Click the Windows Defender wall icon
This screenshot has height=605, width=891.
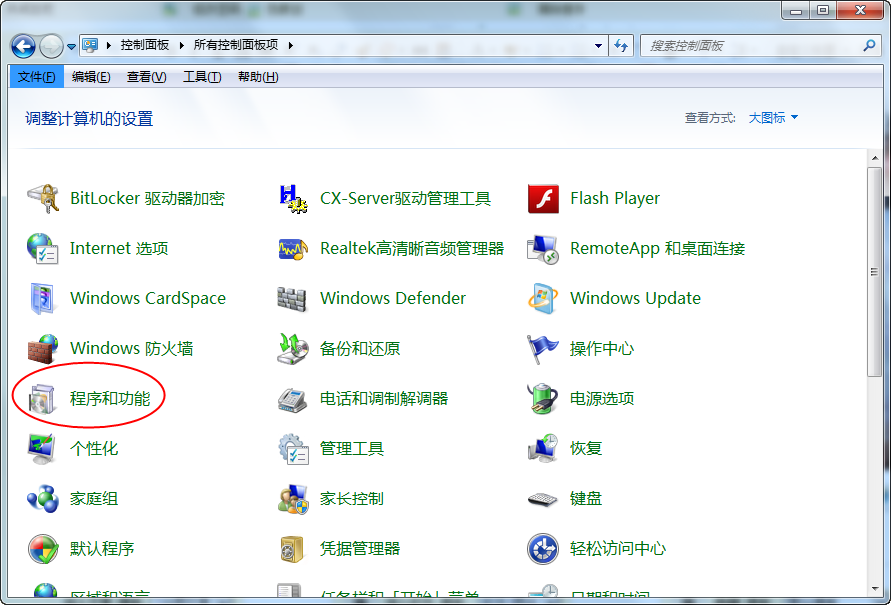[x=293, y=298]
